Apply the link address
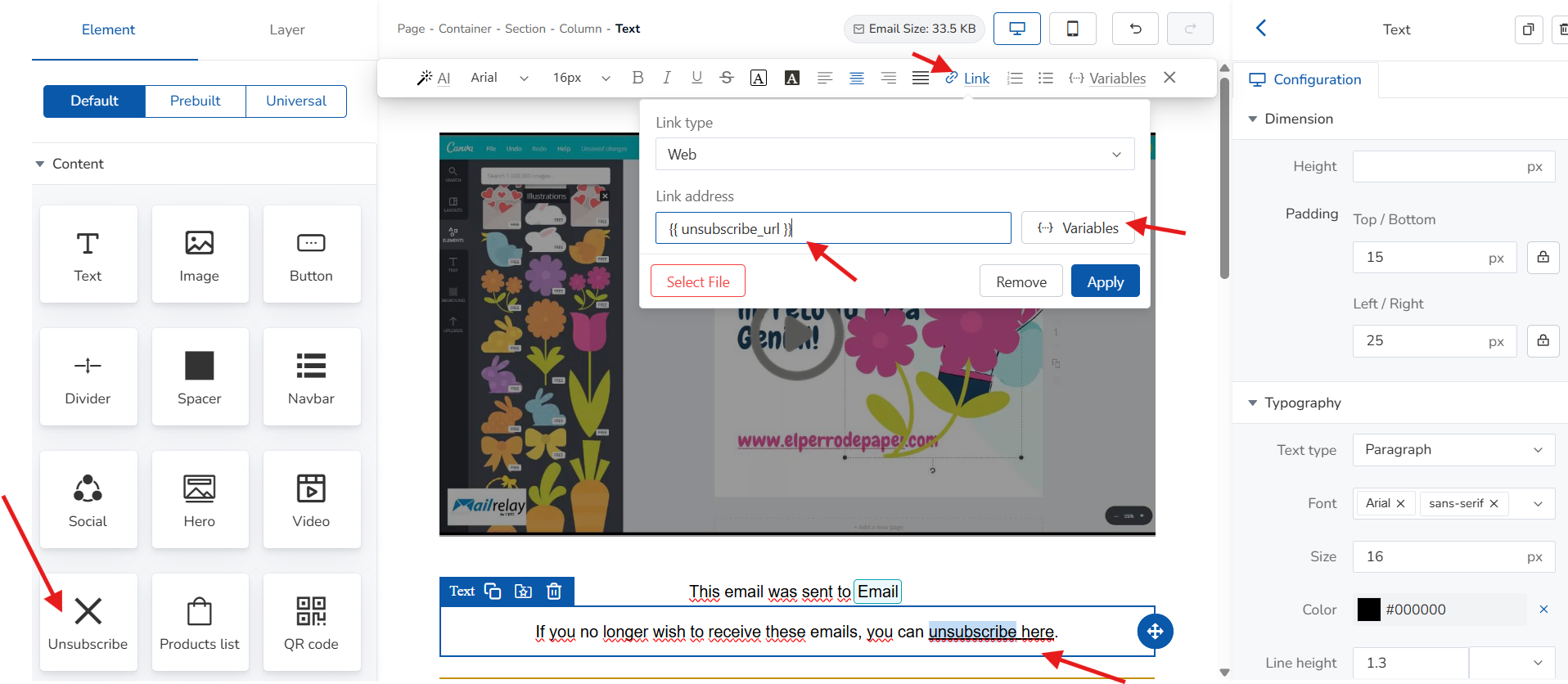 [x=1106, y=281]
